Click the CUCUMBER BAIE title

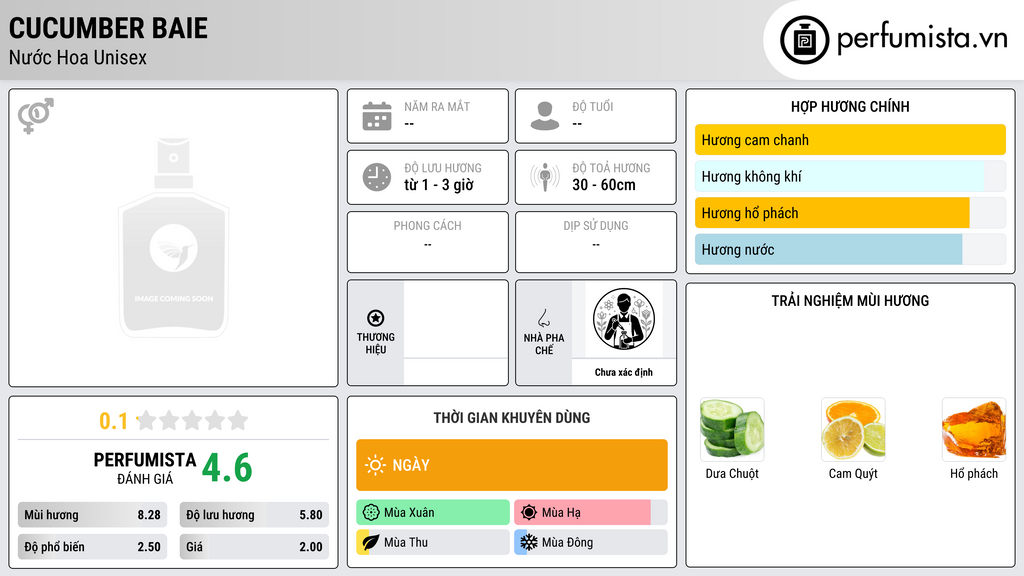pyautogui.click(x=108, y=28)
